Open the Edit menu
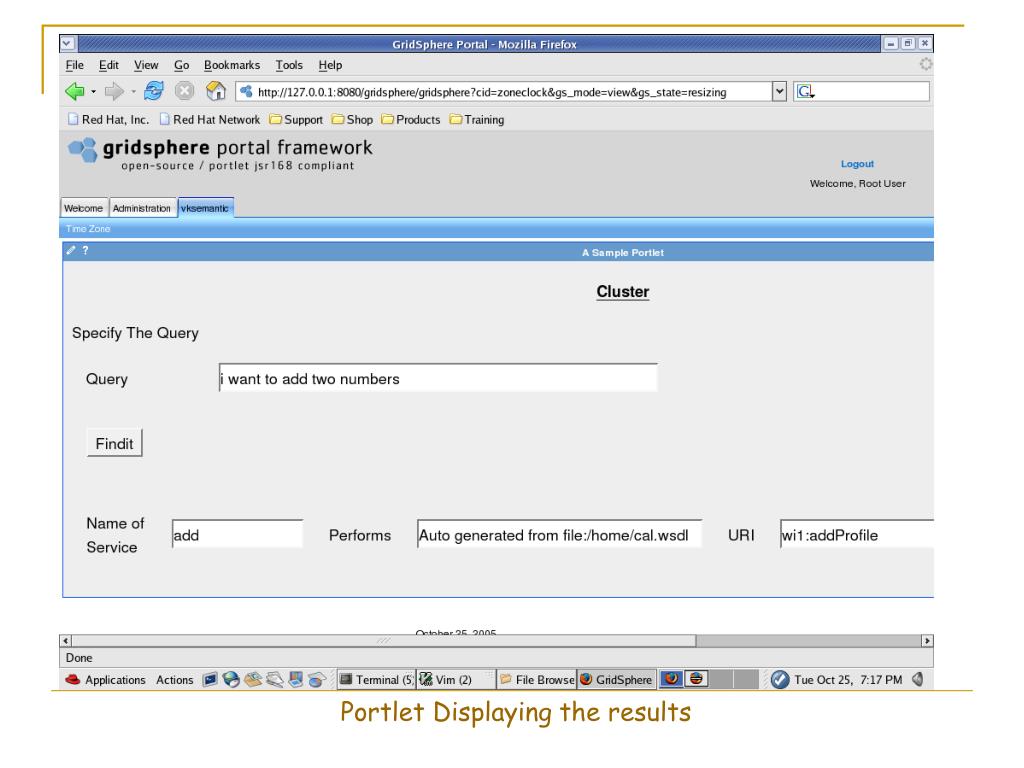The image size is (1024, 768). (x=108, y=65)
